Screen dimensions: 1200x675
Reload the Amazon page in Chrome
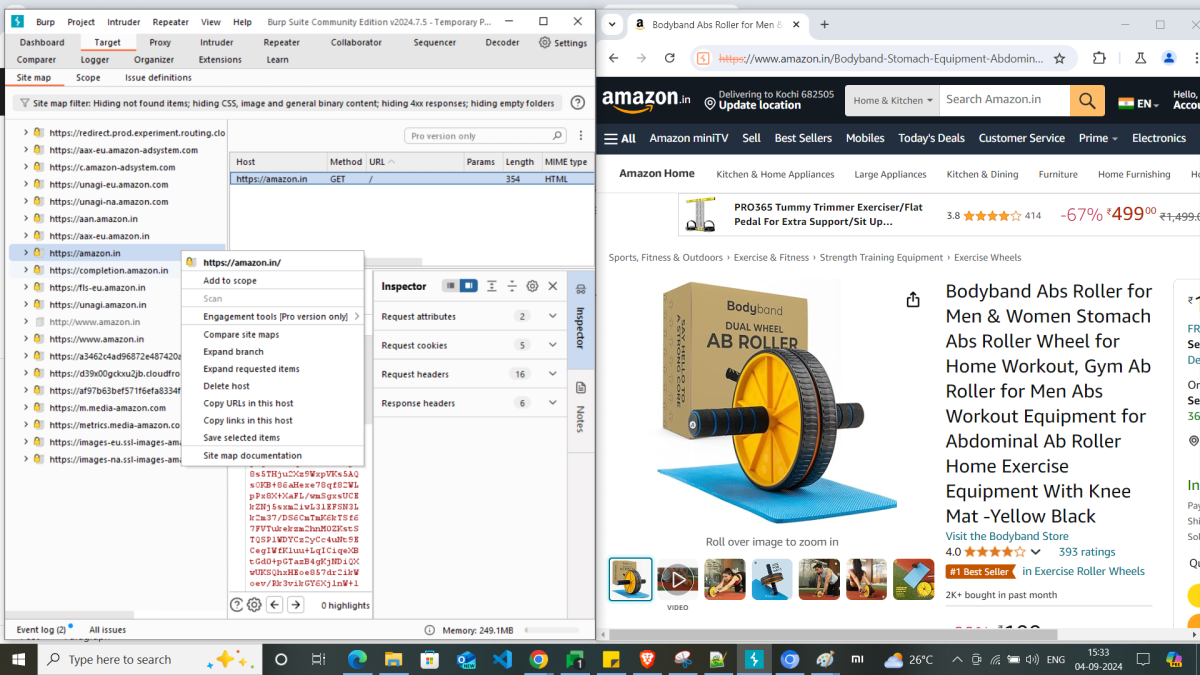point(670,58)
